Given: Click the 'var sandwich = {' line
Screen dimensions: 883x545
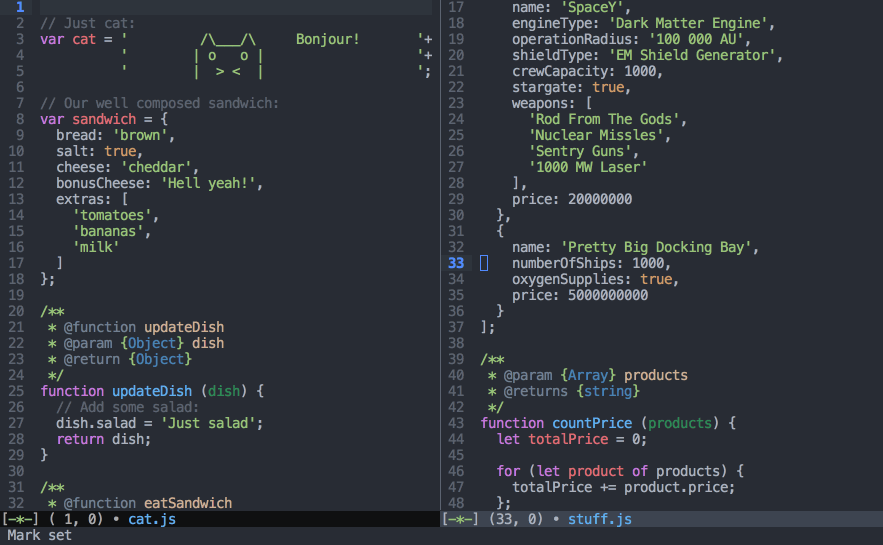Looking at the screenshot, I should tap(104, 119).
